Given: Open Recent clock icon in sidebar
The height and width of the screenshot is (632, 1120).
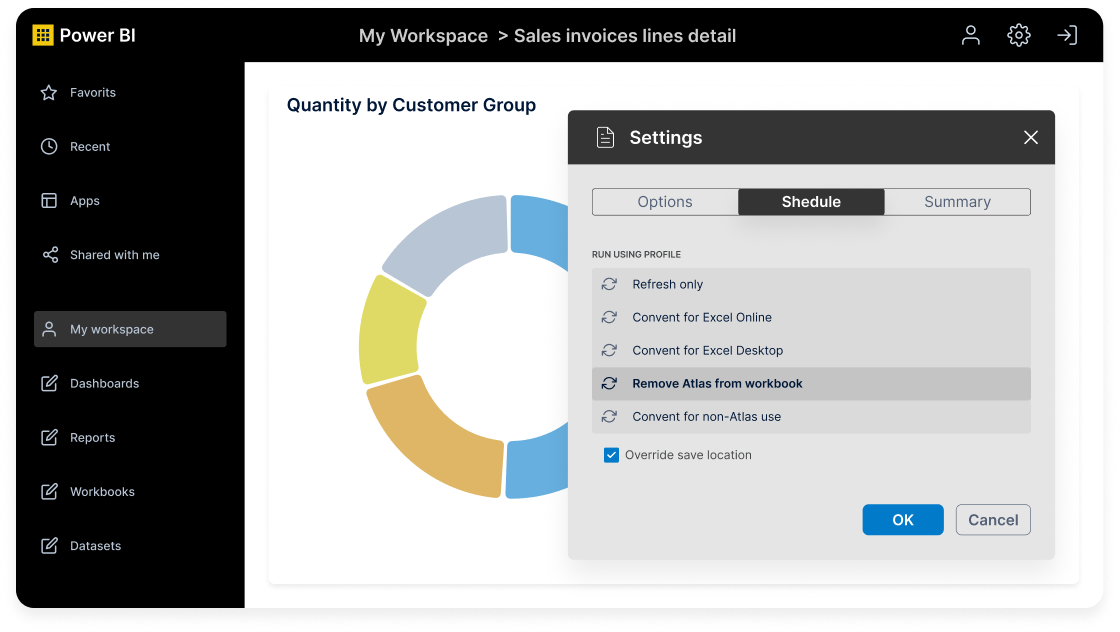Looking at the screenshot, I should click(49, 147).
